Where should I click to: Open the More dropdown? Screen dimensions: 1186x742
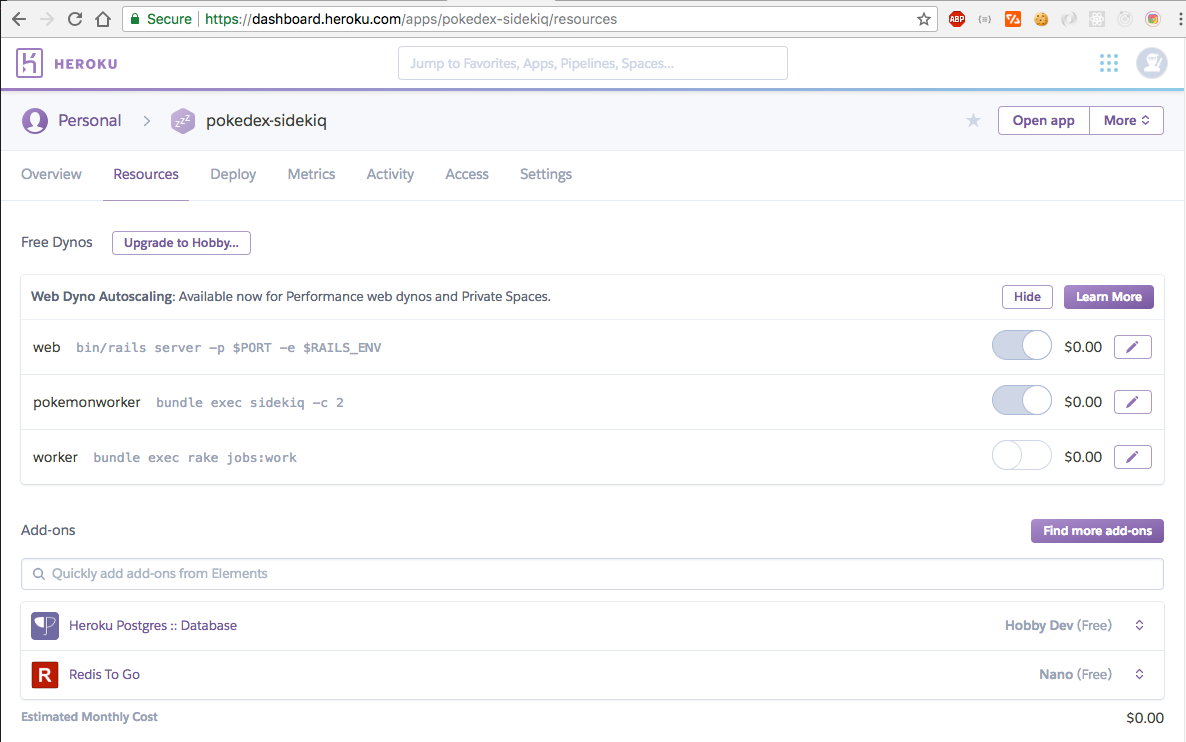click(1126, 120)
